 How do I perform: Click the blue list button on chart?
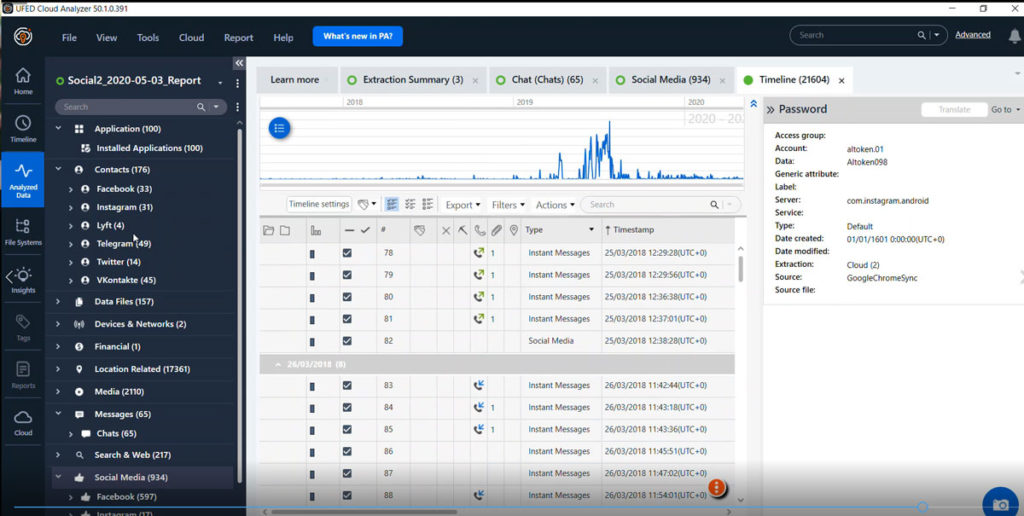pos(279,128)
